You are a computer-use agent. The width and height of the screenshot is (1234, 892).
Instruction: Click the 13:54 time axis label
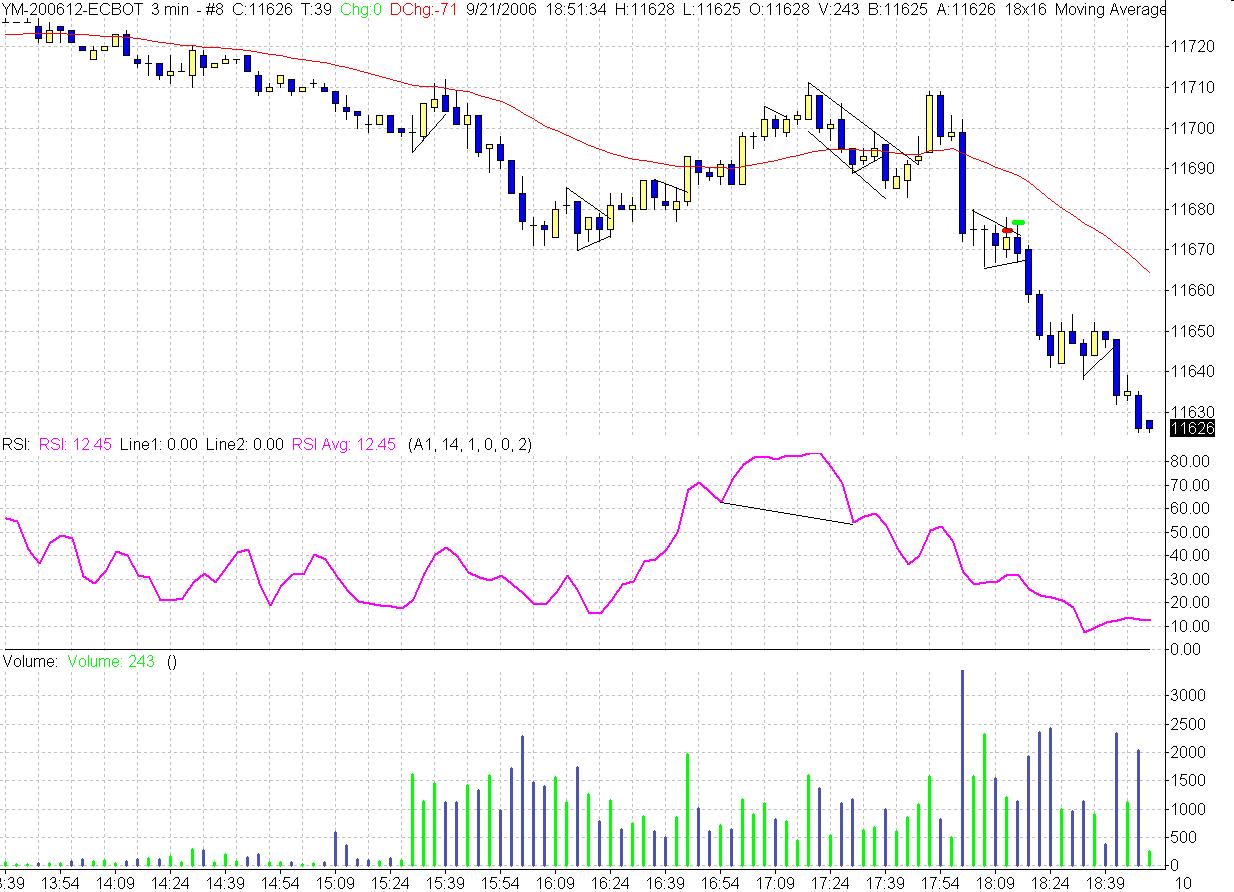61,883
